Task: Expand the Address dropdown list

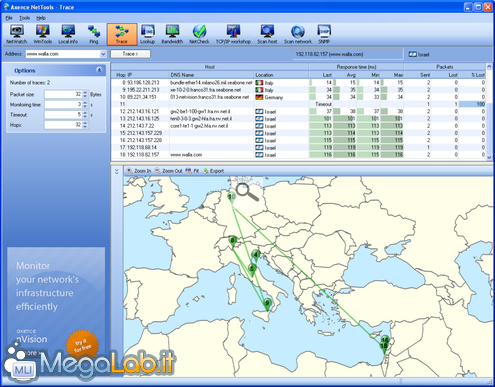Action: coord(103,54)
